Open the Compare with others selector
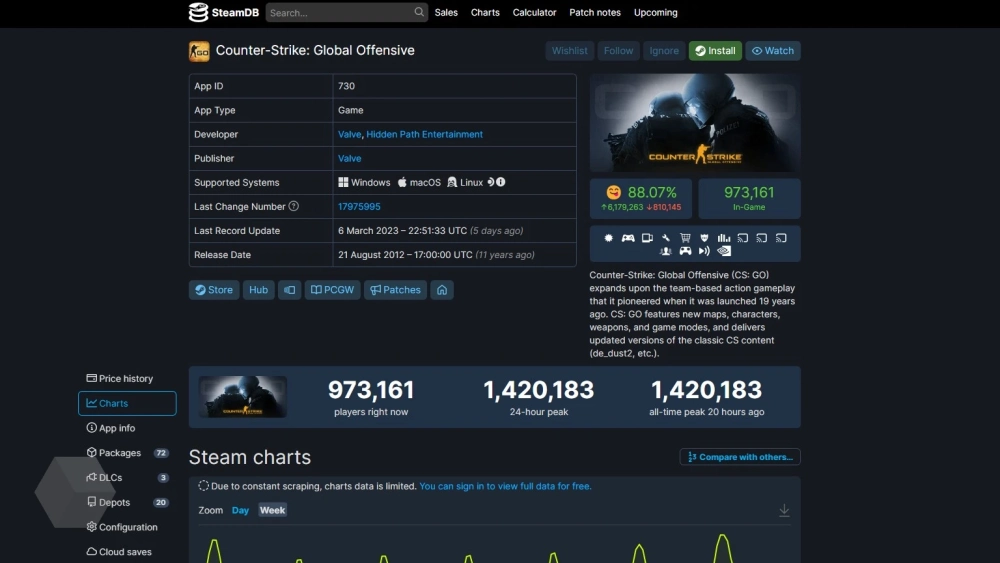 click(740, 457)
